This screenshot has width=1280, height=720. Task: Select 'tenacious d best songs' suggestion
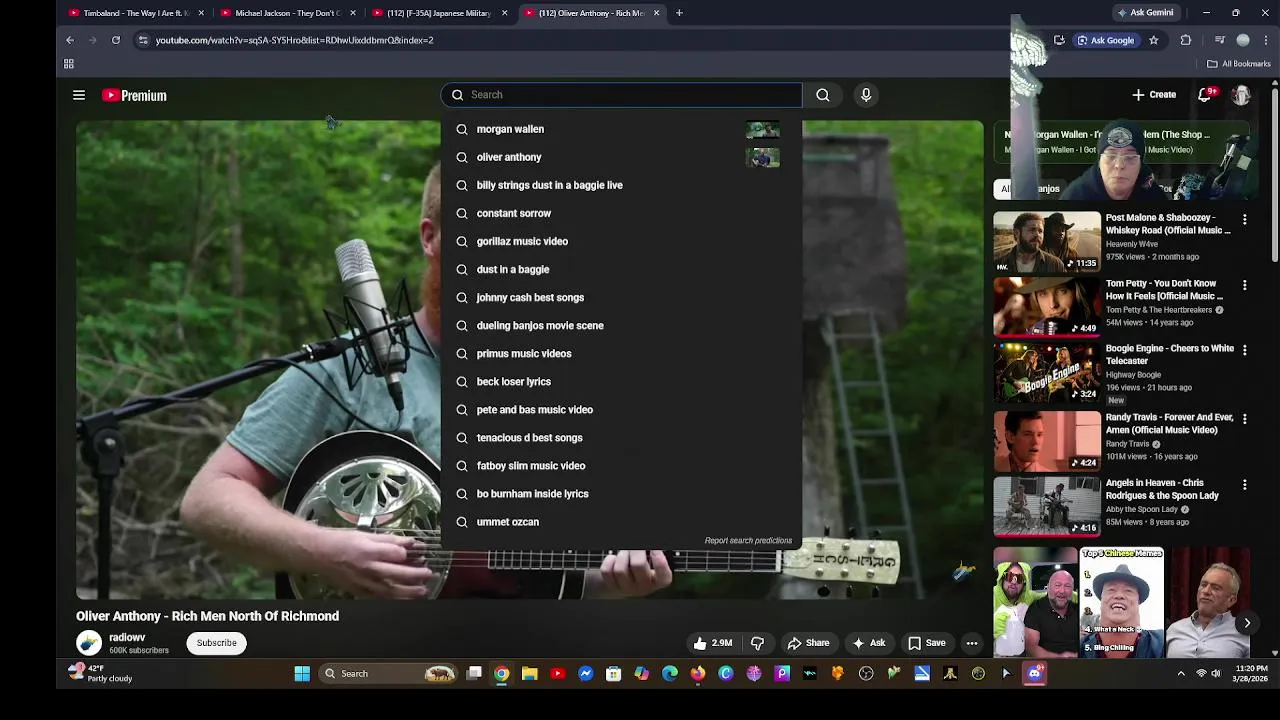620,437
